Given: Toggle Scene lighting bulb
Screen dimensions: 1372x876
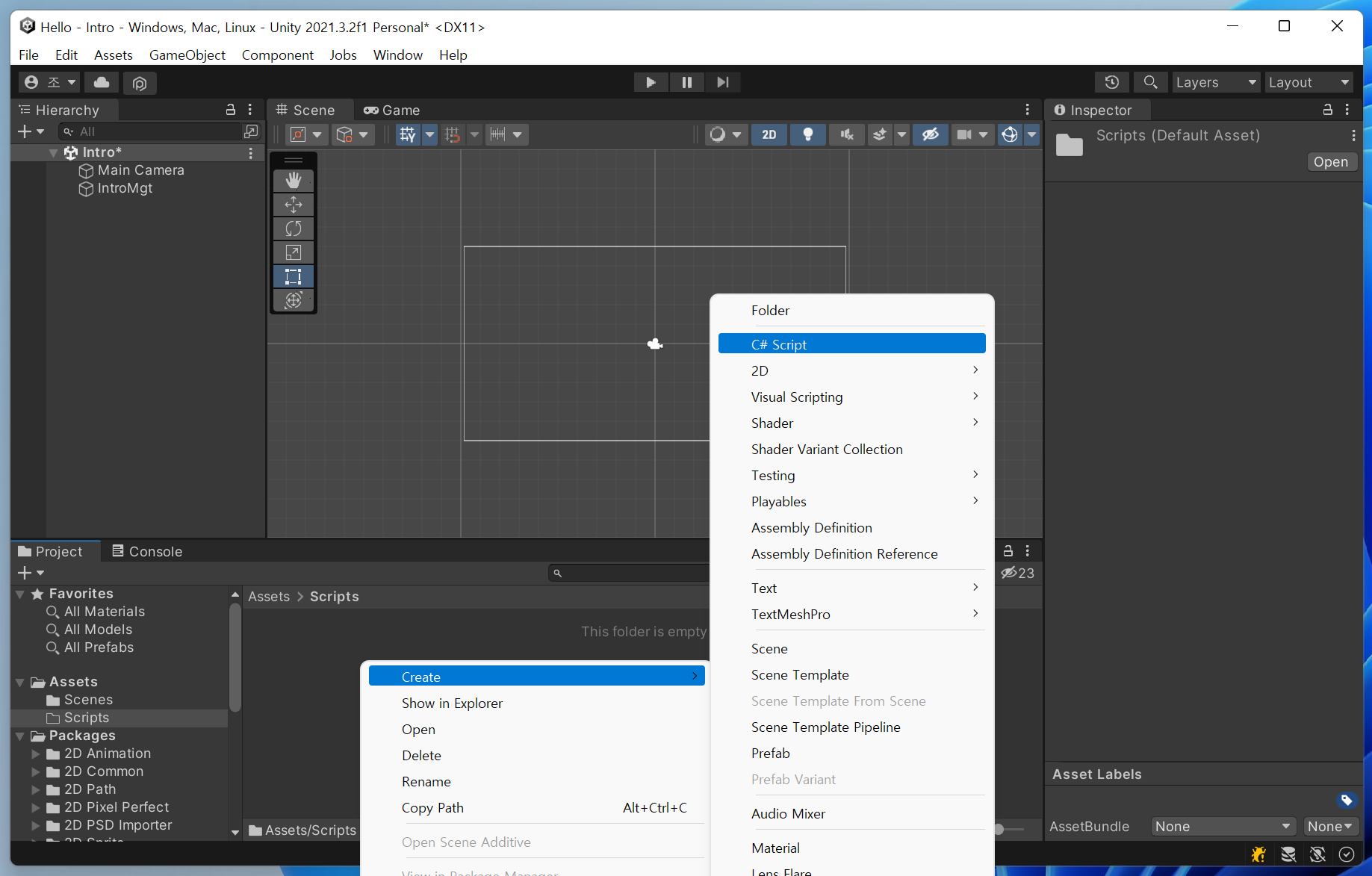Looking at the screenshot, I should (808, 134).
